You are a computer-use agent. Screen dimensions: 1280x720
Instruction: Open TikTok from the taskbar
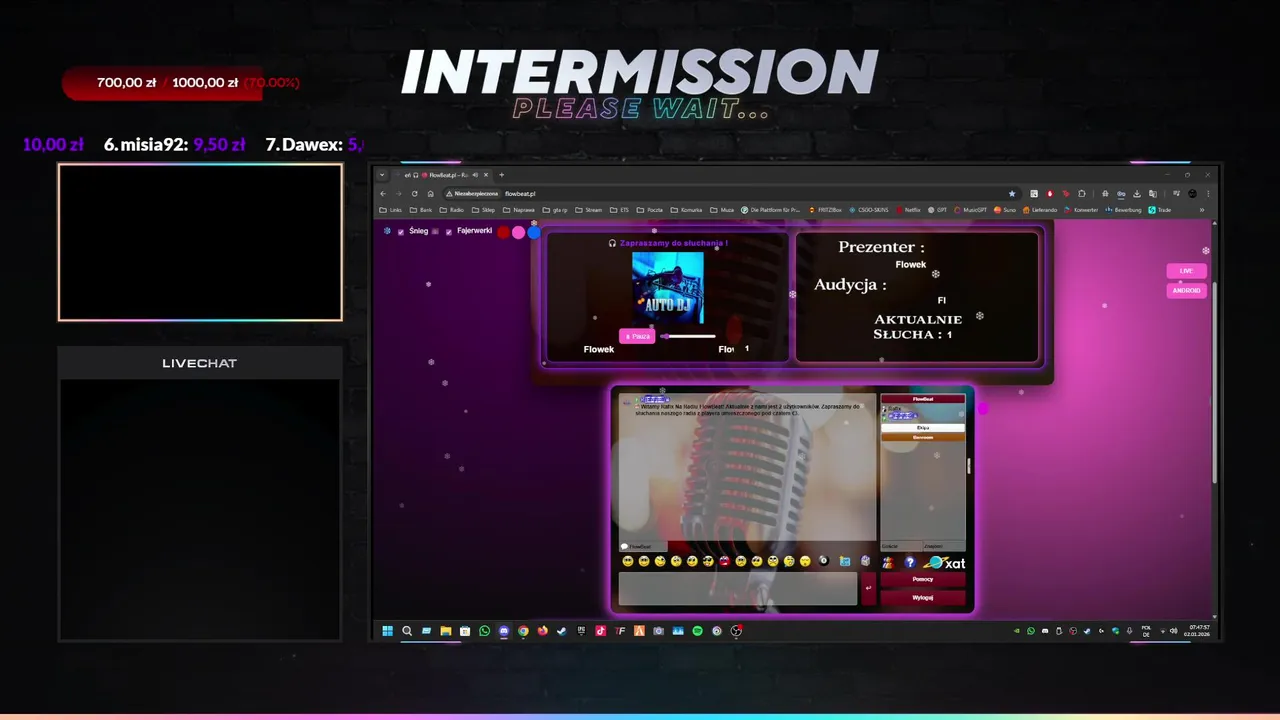pyautogui.click(x=601, y=631)
